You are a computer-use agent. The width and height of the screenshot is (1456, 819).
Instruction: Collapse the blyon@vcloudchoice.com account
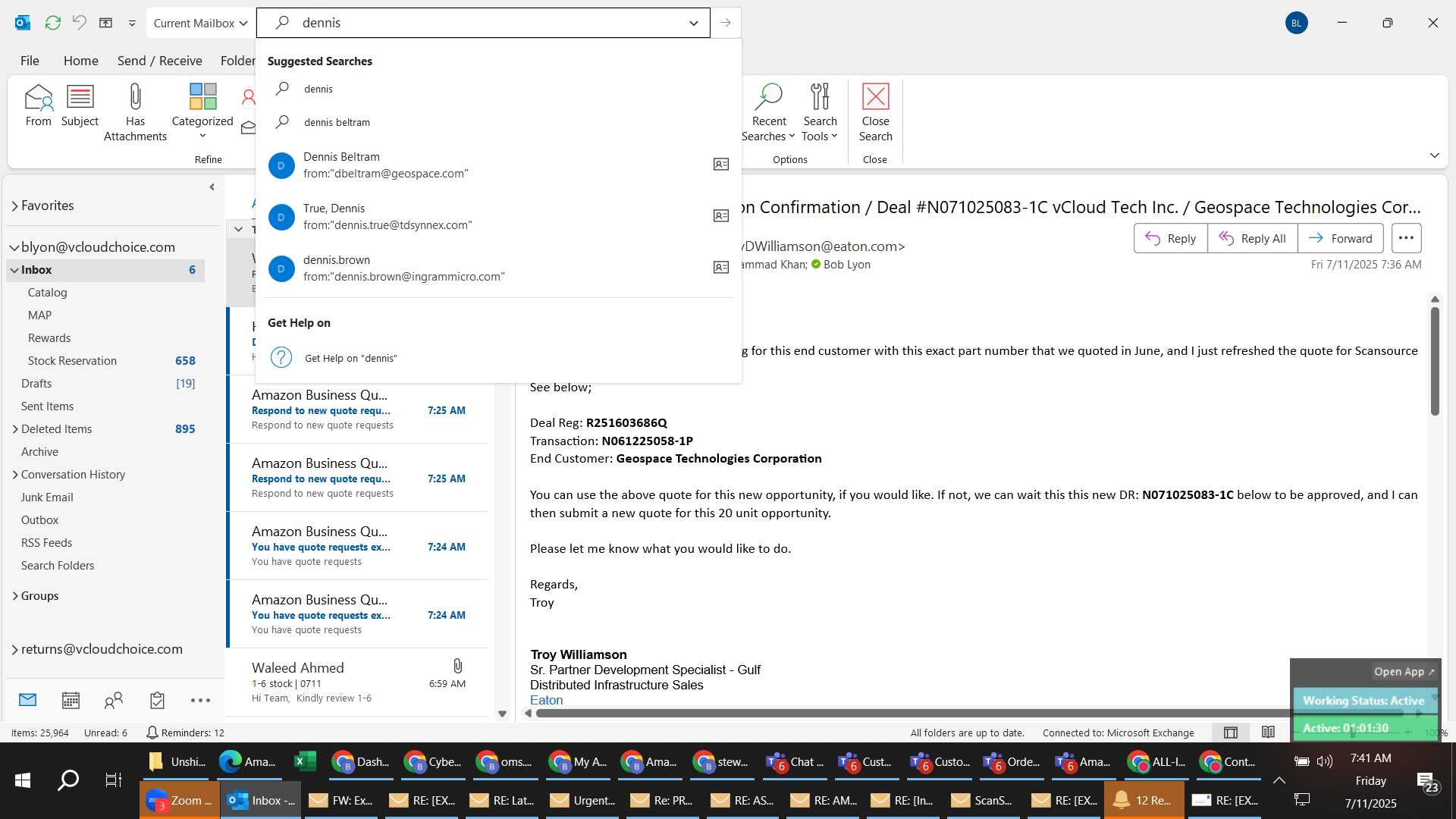point(14,247)
